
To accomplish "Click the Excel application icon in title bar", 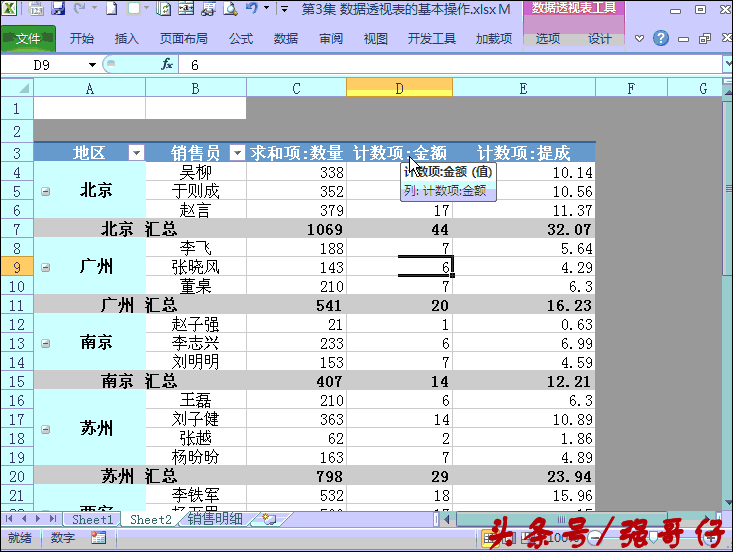I will click(x=9, y=8).
